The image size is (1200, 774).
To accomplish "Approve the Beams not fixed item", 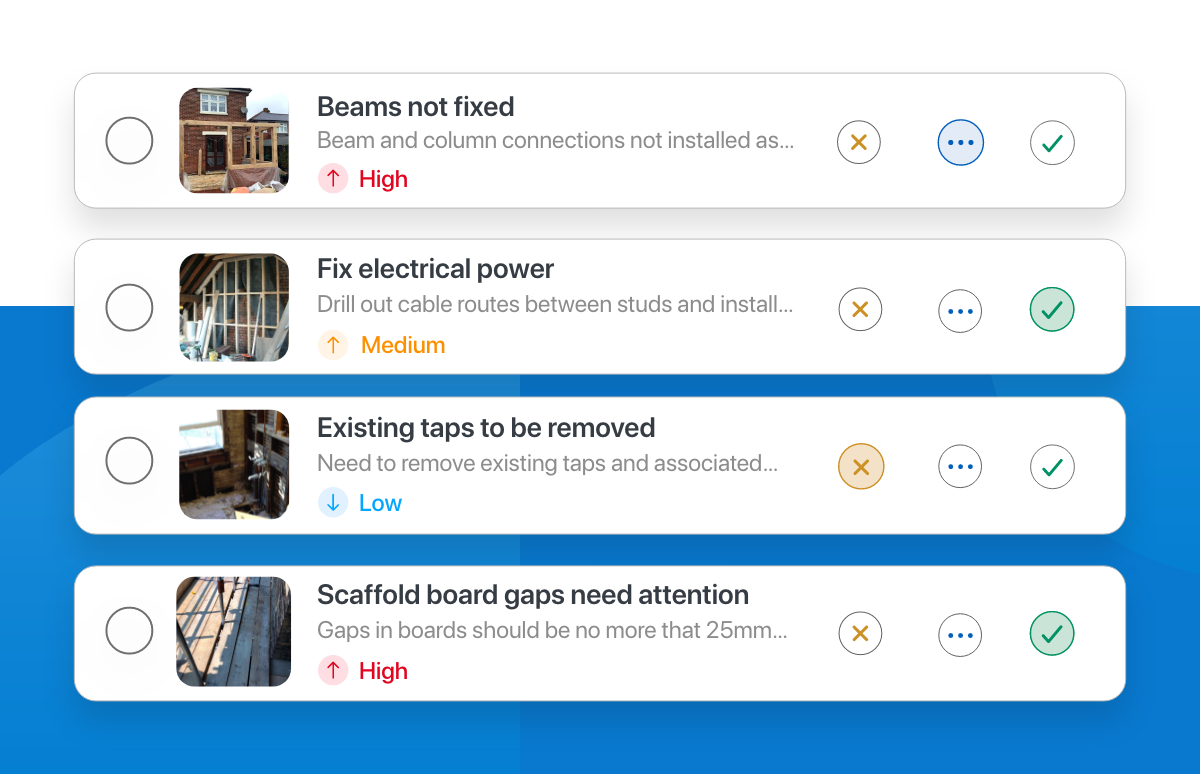I will point(1052,143).
